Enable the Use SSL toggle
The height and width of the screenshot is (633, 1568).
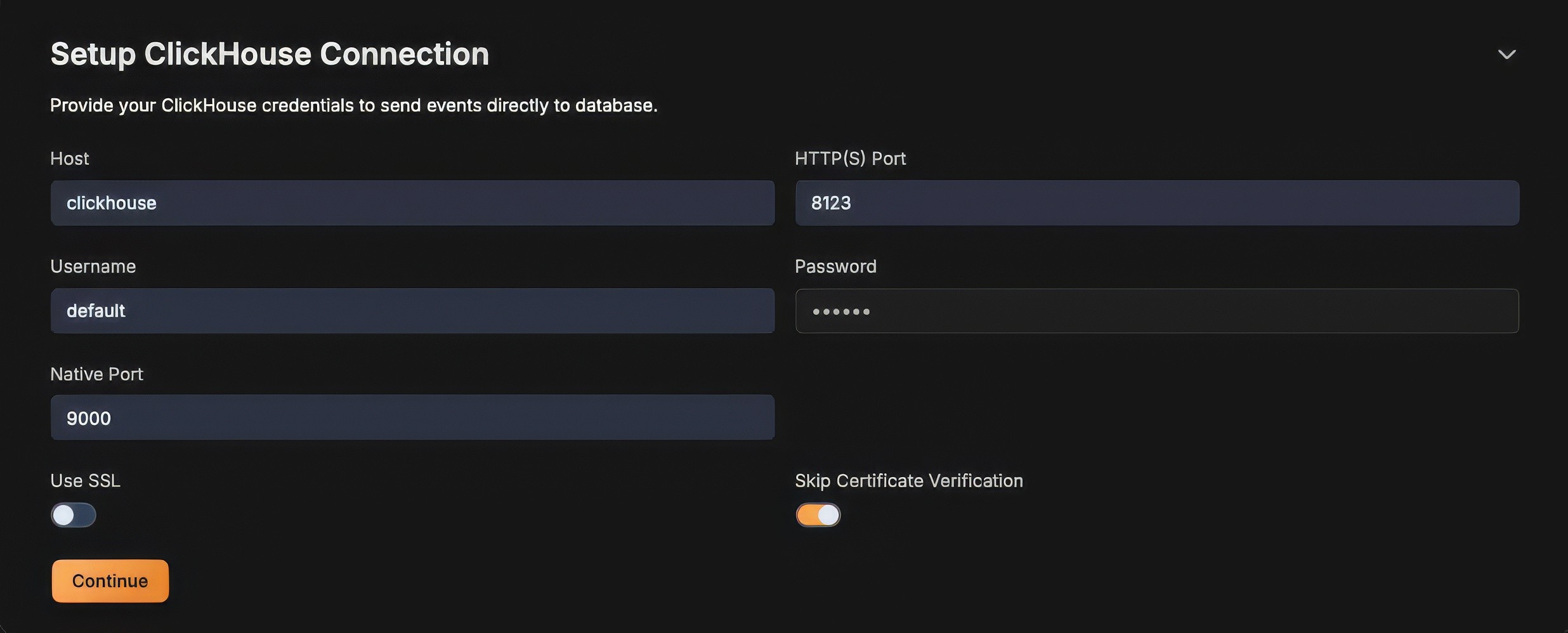coord(74,515)
